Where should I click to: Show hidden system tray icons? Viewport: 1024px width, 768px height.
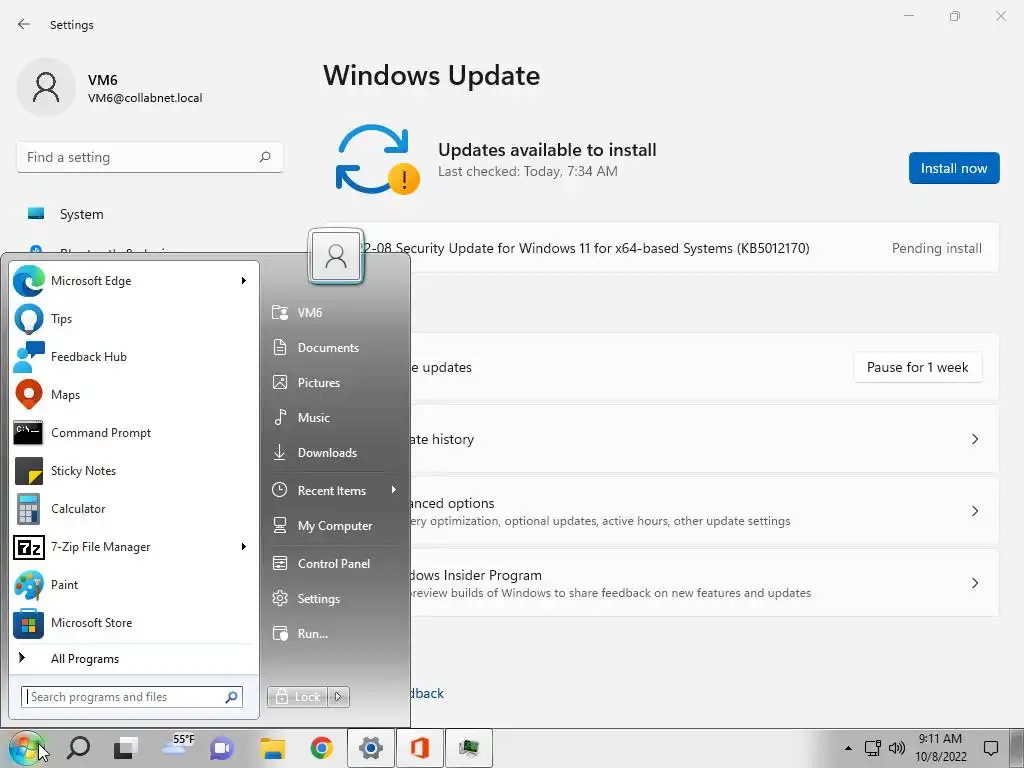[848, 748]
